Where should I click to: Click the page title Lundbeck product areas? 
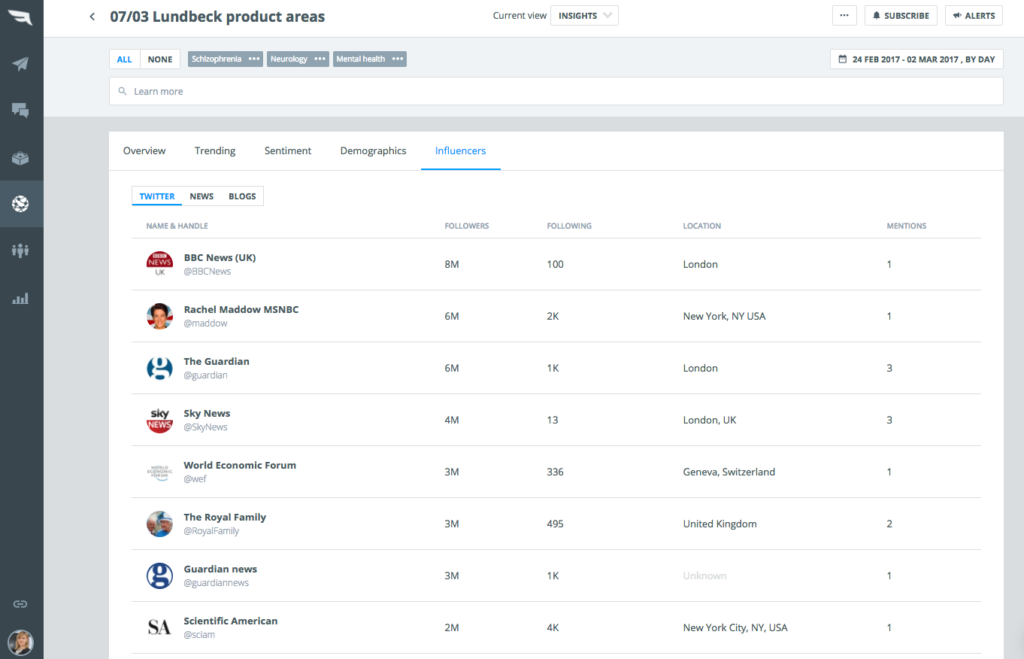(x=217, y=16)
